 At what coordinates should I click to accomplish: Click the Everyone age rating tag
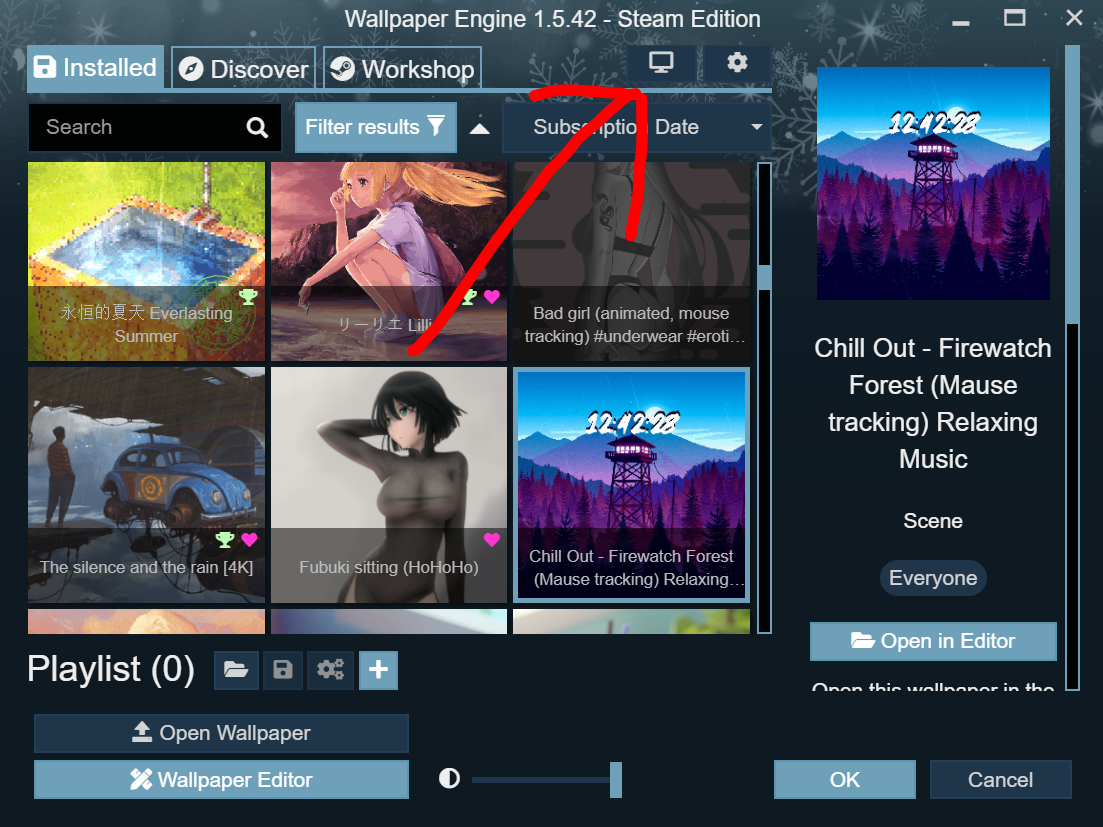pyautogui.click(x=933, y=578)
